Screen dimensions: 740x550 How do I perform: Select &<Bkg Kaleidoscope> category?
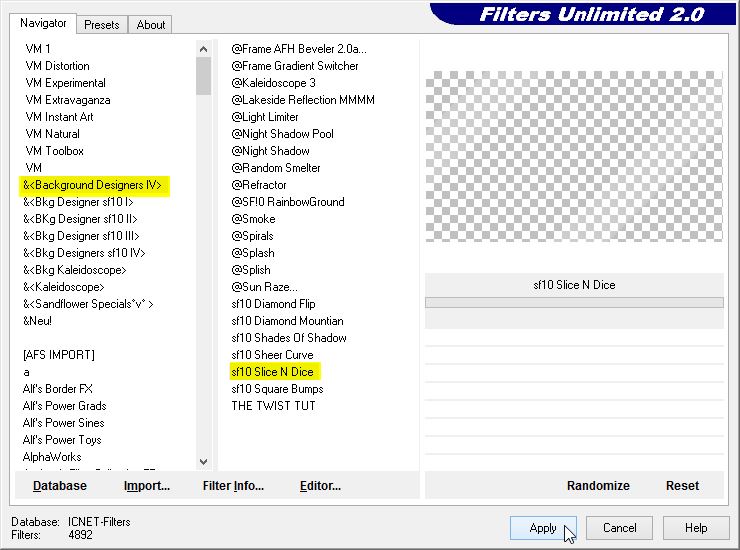[x=75, y=270]
